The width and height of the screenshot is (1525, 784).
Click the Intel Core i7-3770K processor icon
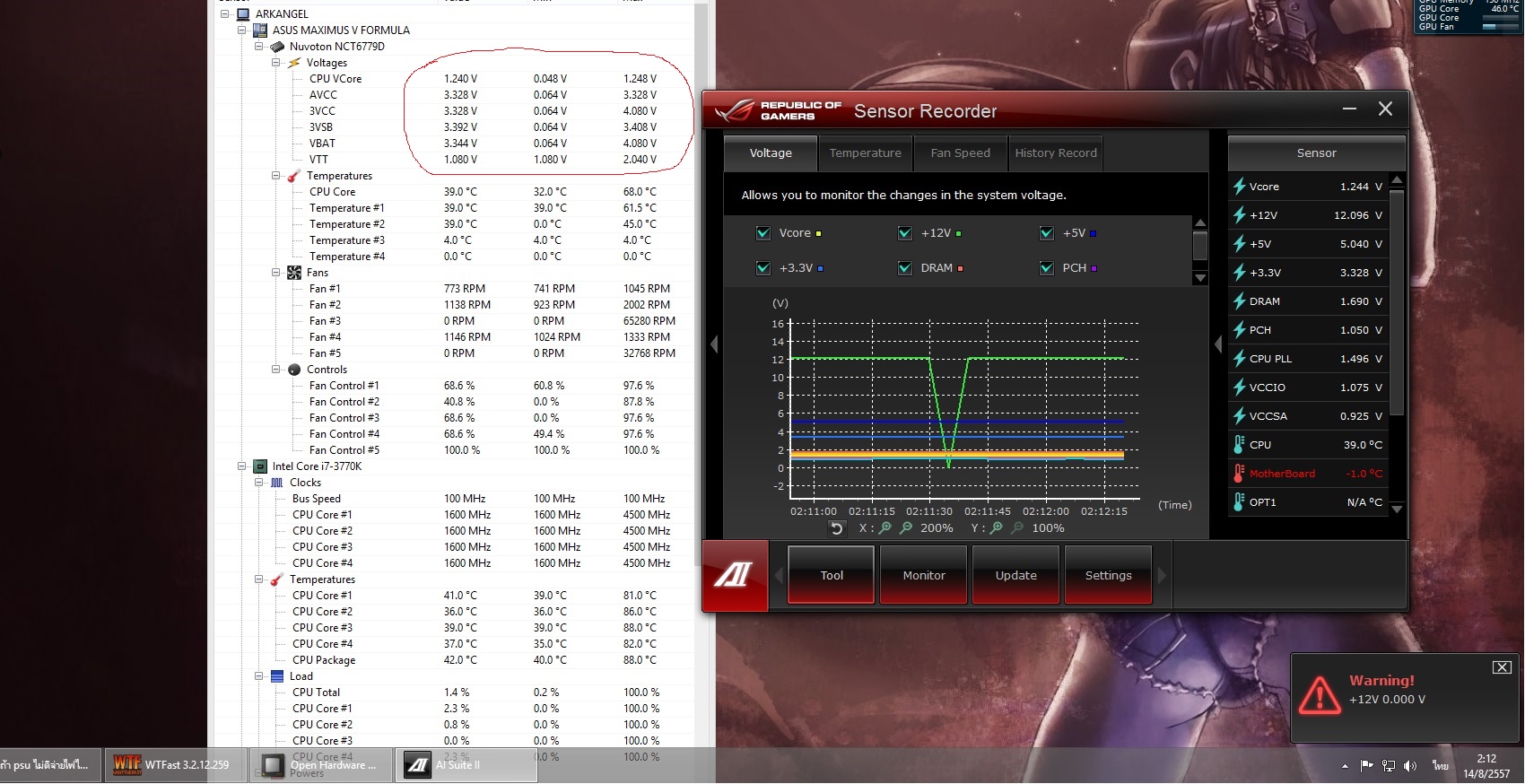point(260,466)
